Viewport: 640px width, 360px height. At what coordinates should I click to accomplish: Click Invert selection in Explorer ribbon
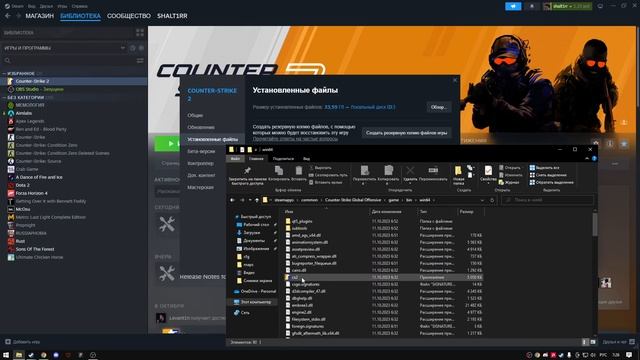(551, 182)
